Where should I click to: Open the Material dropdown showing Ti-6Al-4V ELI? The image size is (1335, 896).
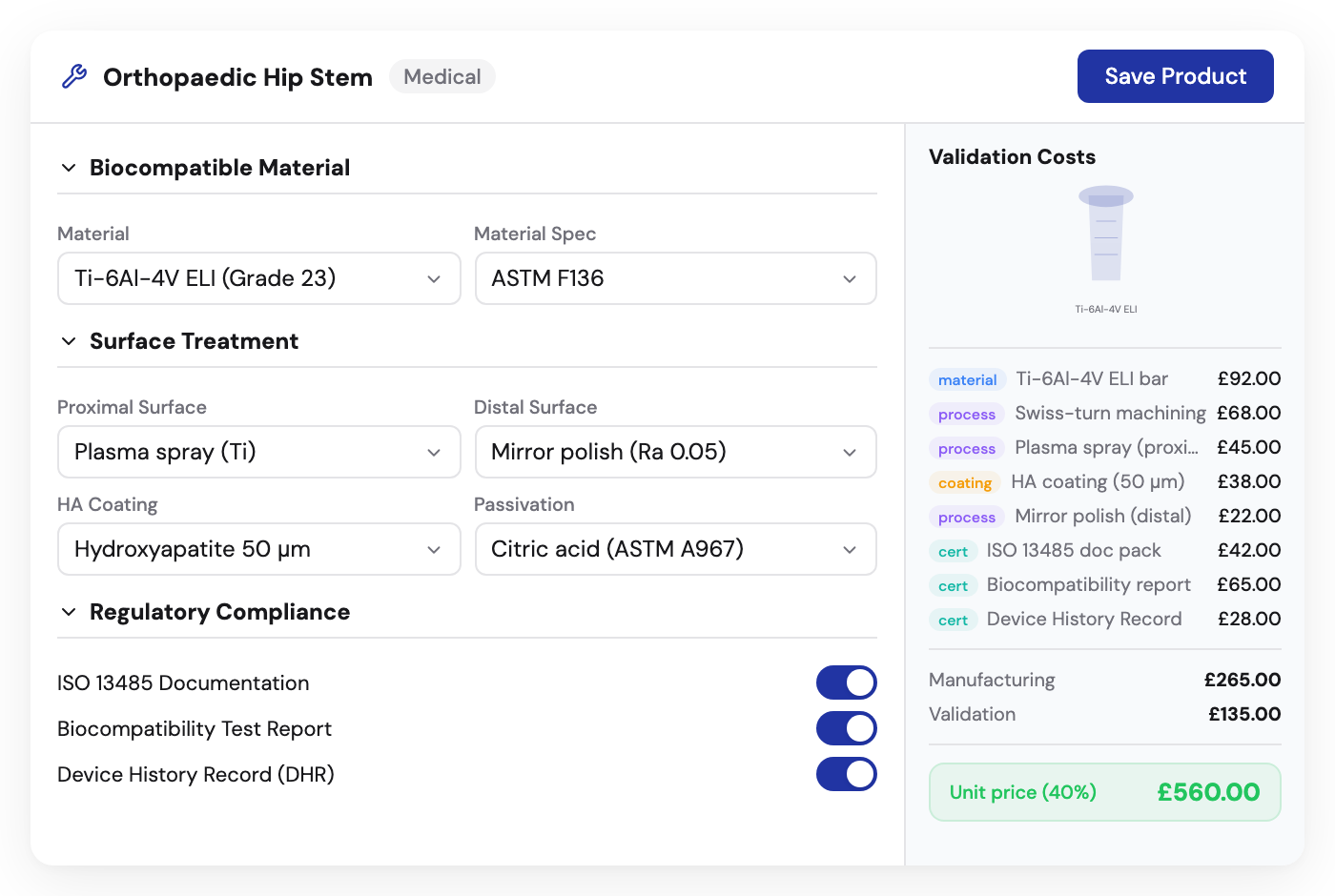click(x=258, y=278)
